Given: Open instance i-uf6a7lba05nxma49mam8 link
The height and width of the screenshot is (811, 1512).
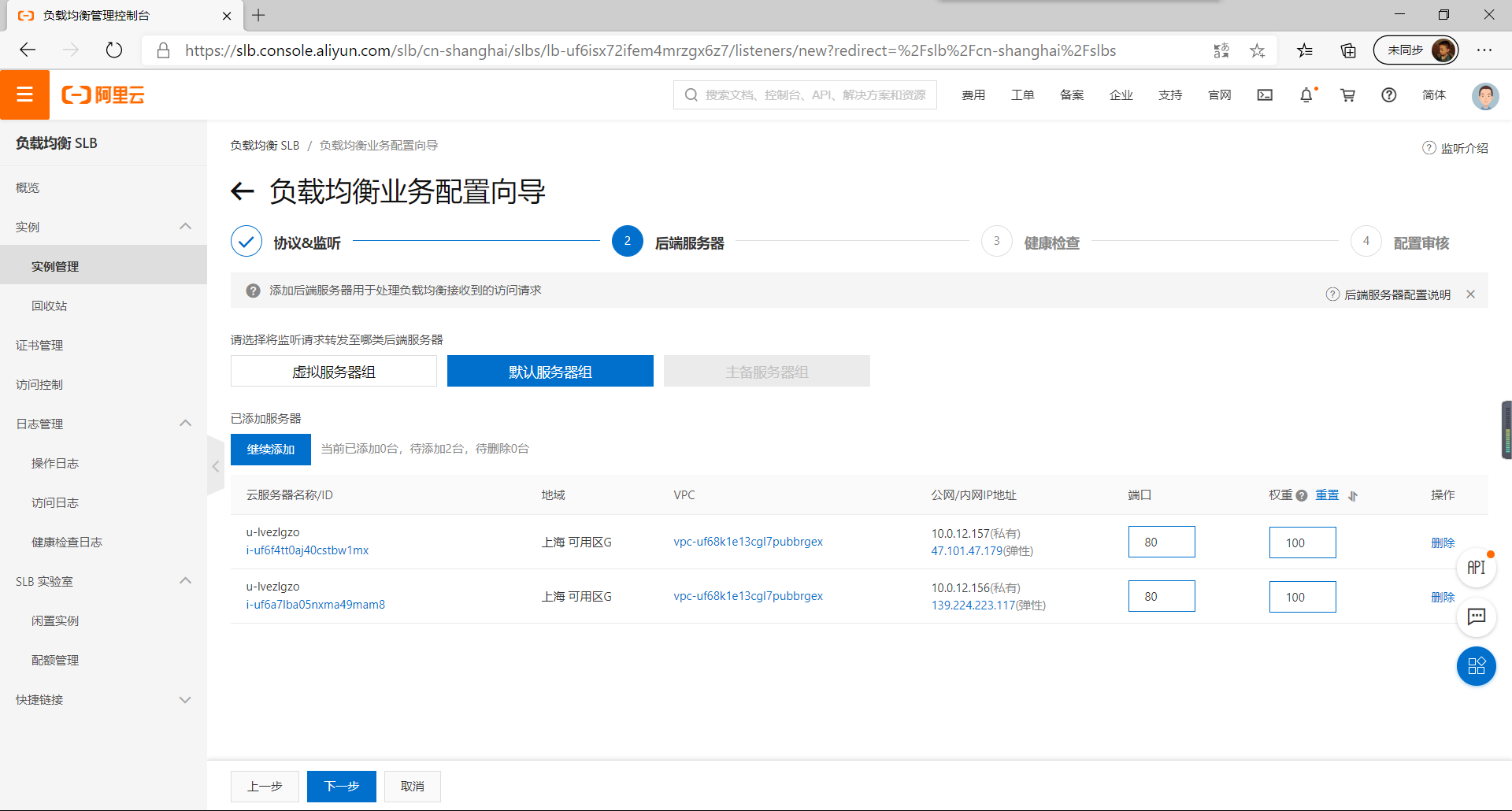Looking at the screenshot, I should [315, 605].
